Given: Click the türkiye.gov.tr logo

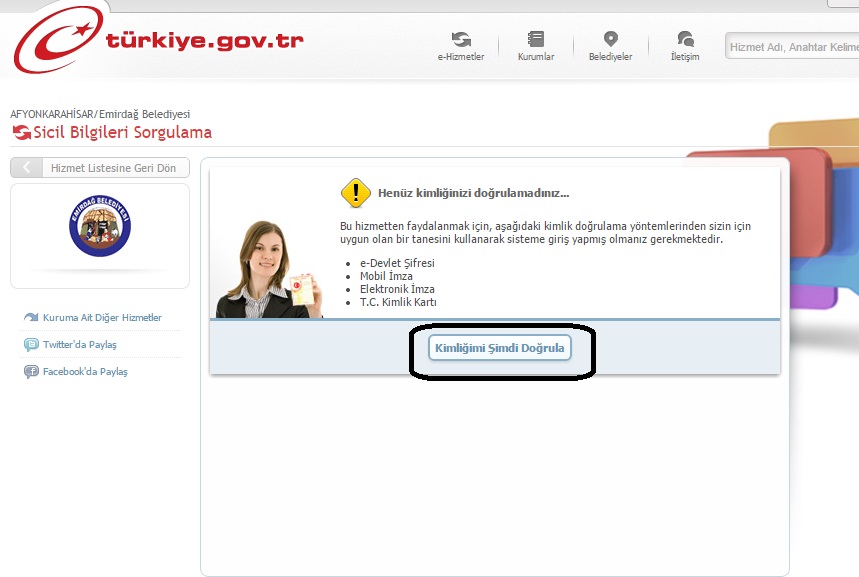Looking at the screenshot, I should tap(158, 41).
